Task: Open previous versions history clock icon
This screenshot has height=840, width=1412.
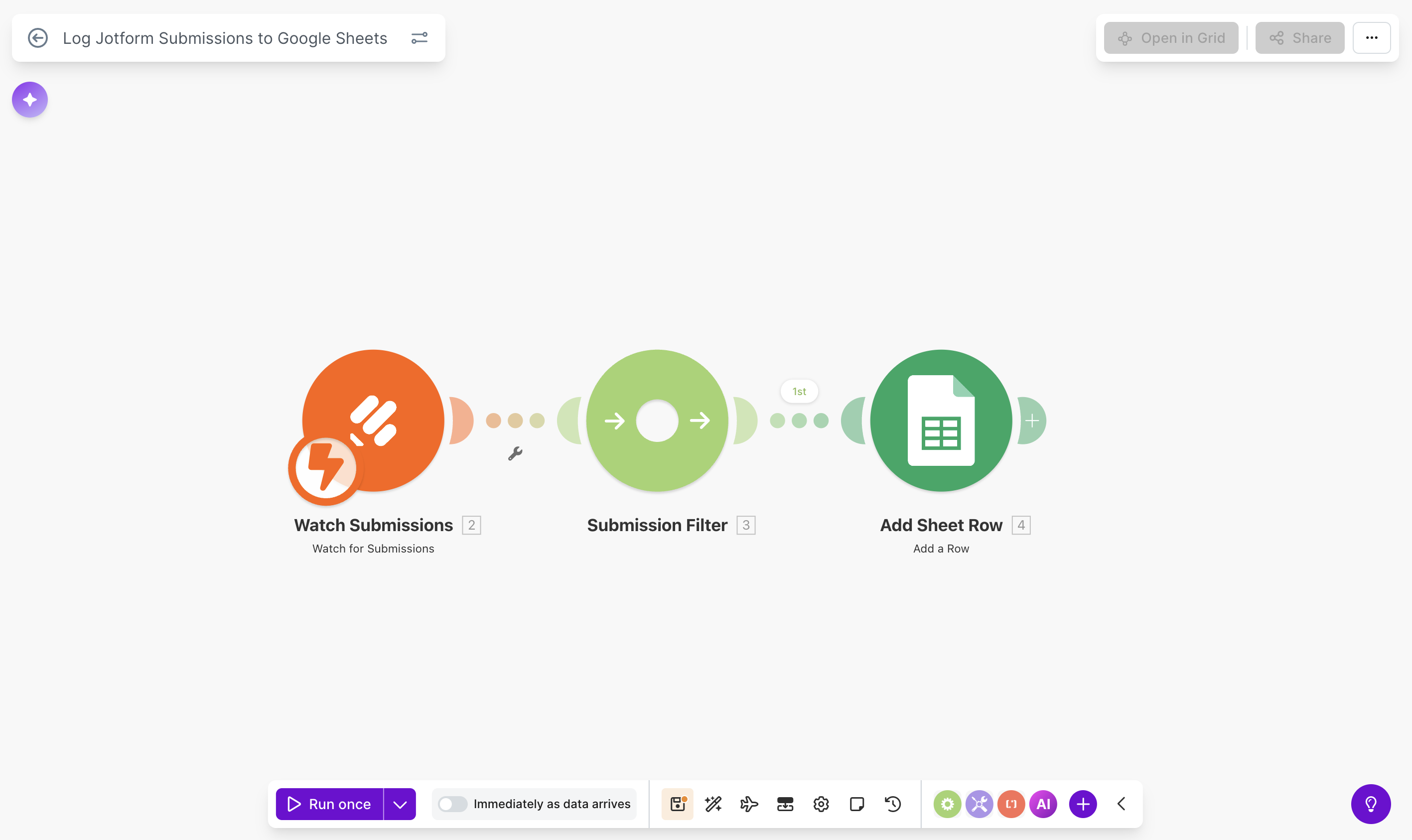Action: tap(893, 804)
